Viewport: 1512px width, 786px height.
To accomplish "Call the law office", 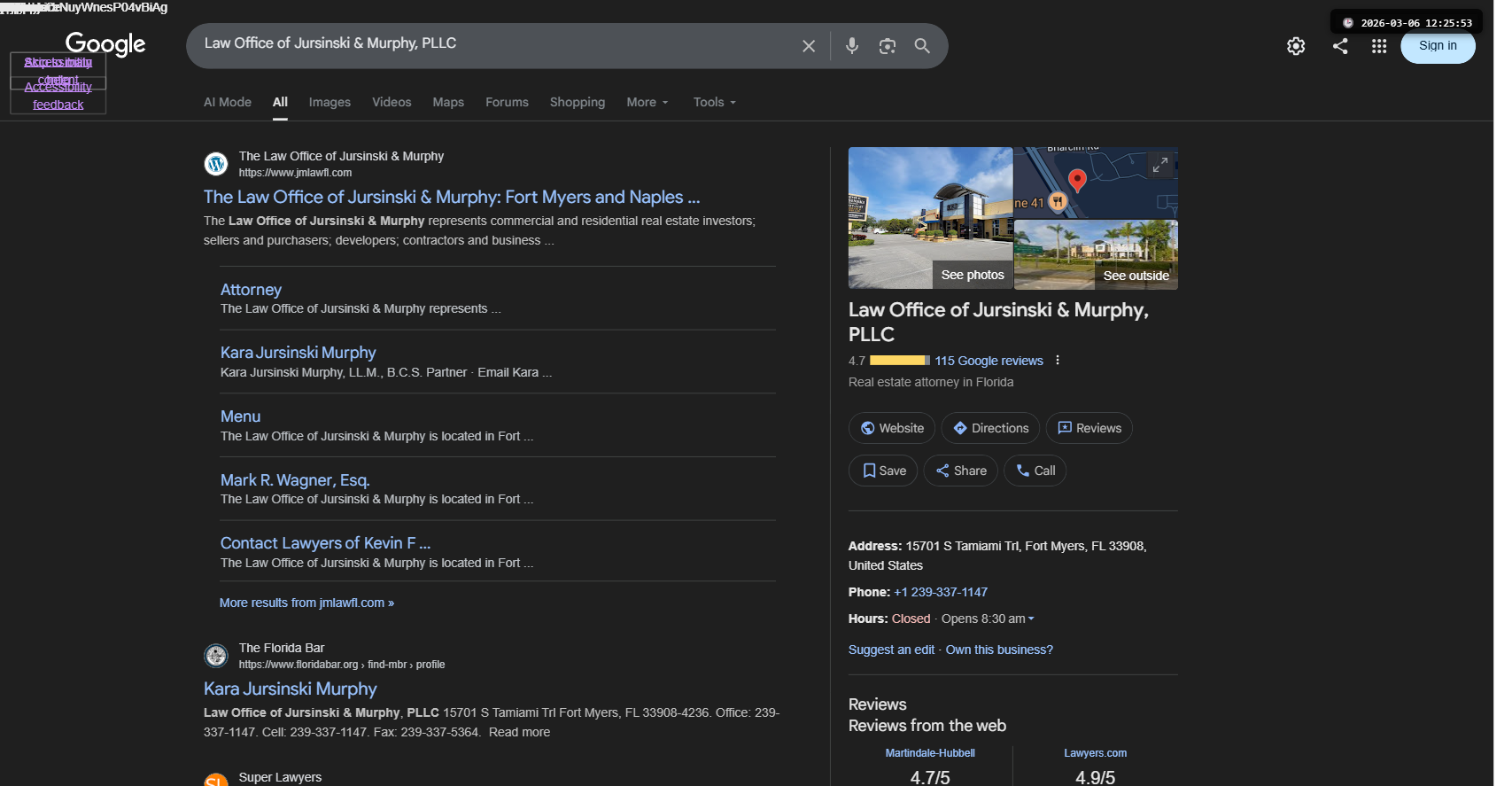I will 1035,471.
